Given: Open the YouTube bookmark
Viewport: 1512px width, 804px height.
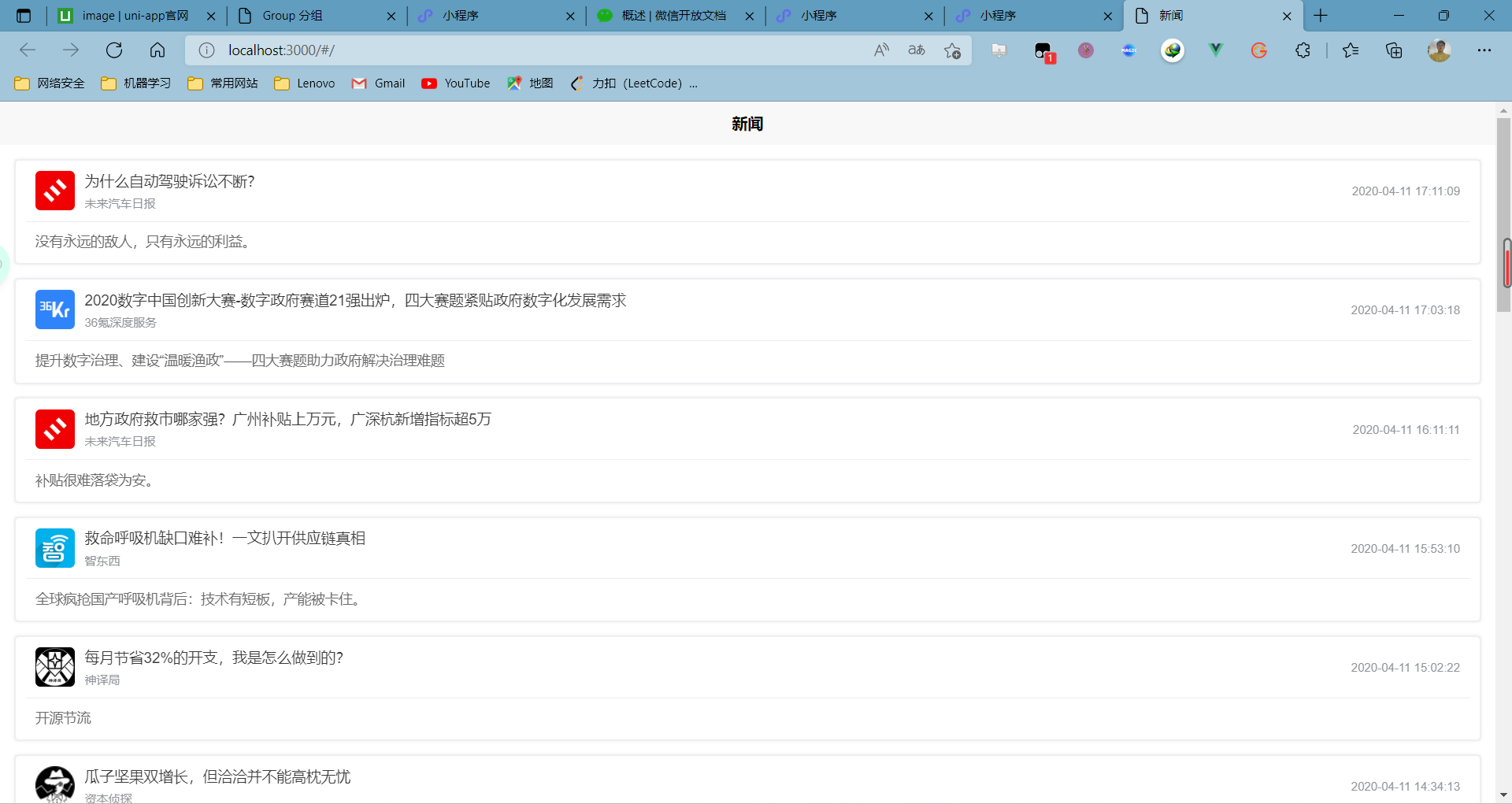Looking at the screenshot, I should [456, 83].
